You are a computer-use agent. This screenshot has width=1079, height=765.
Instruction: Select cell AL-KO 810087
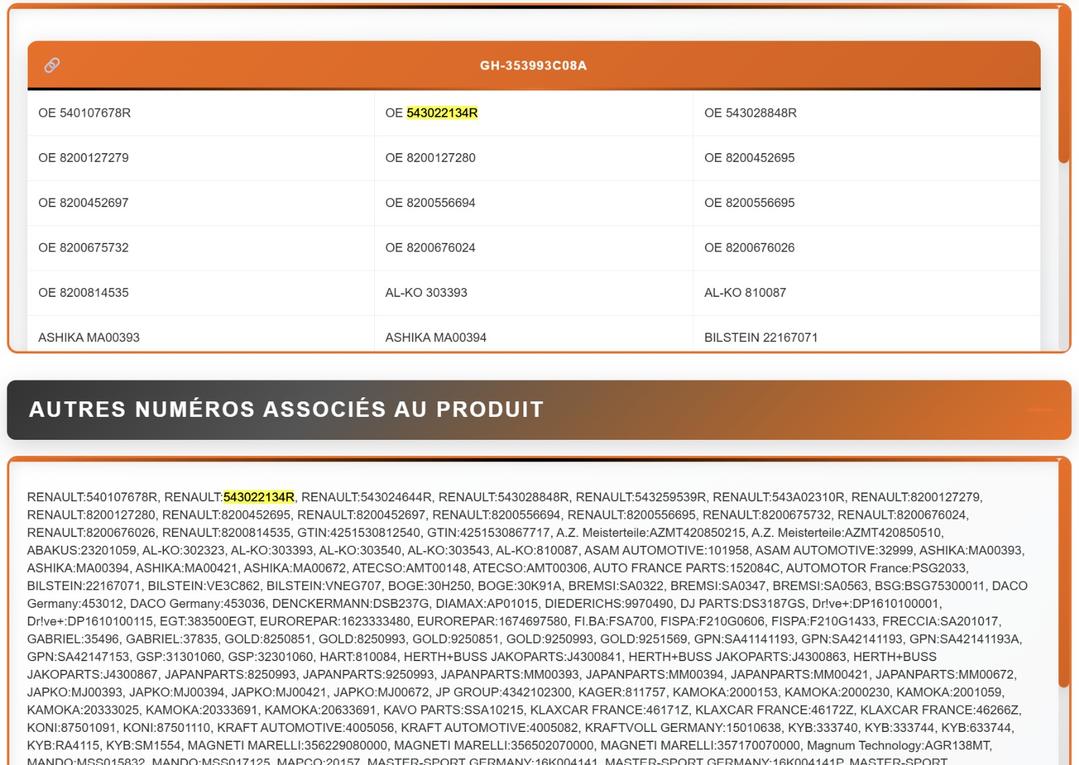pos(866,292)
